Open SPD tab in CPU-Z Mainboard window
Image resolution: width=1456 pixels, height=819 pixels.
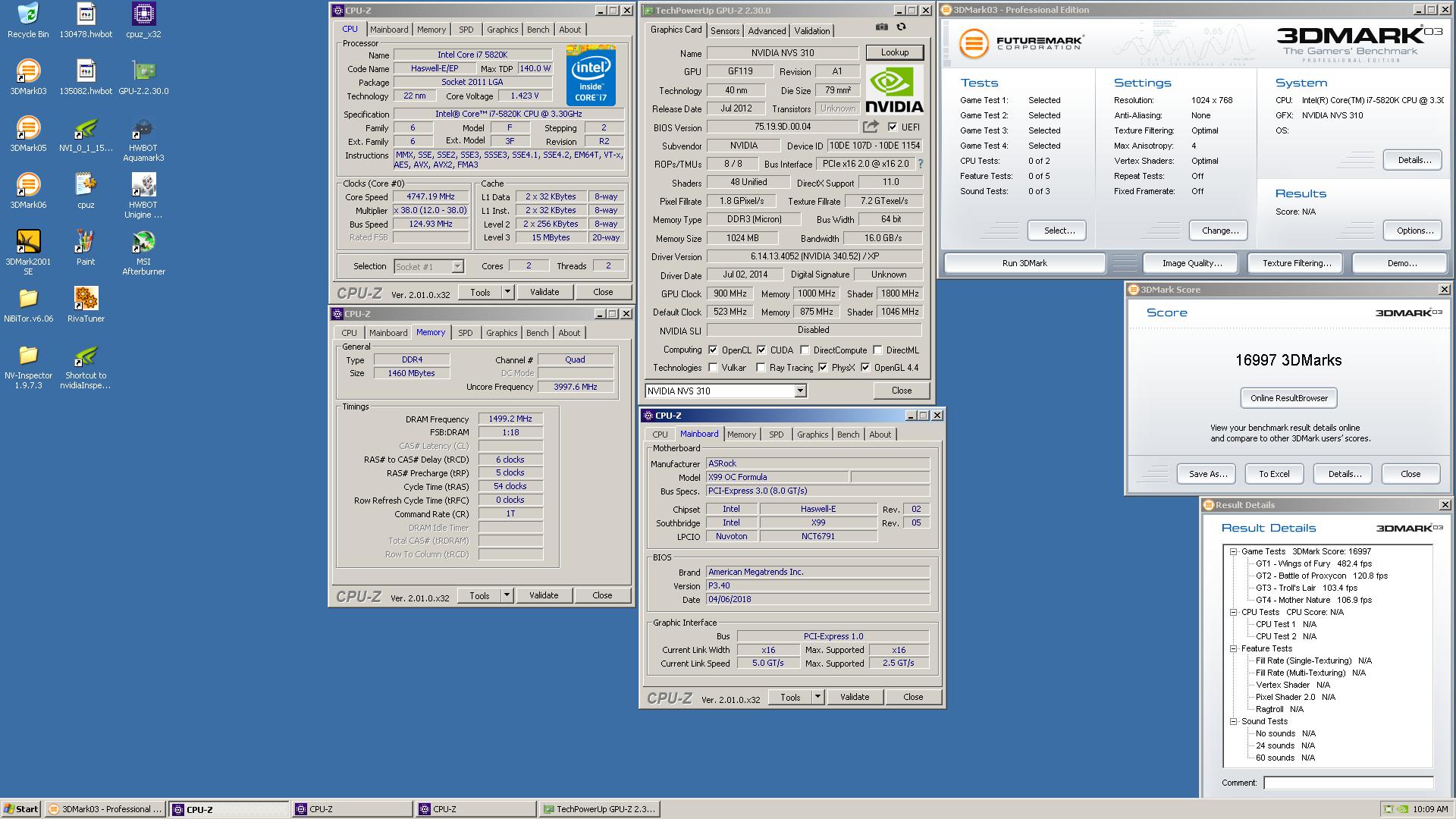tap(776, 435)
